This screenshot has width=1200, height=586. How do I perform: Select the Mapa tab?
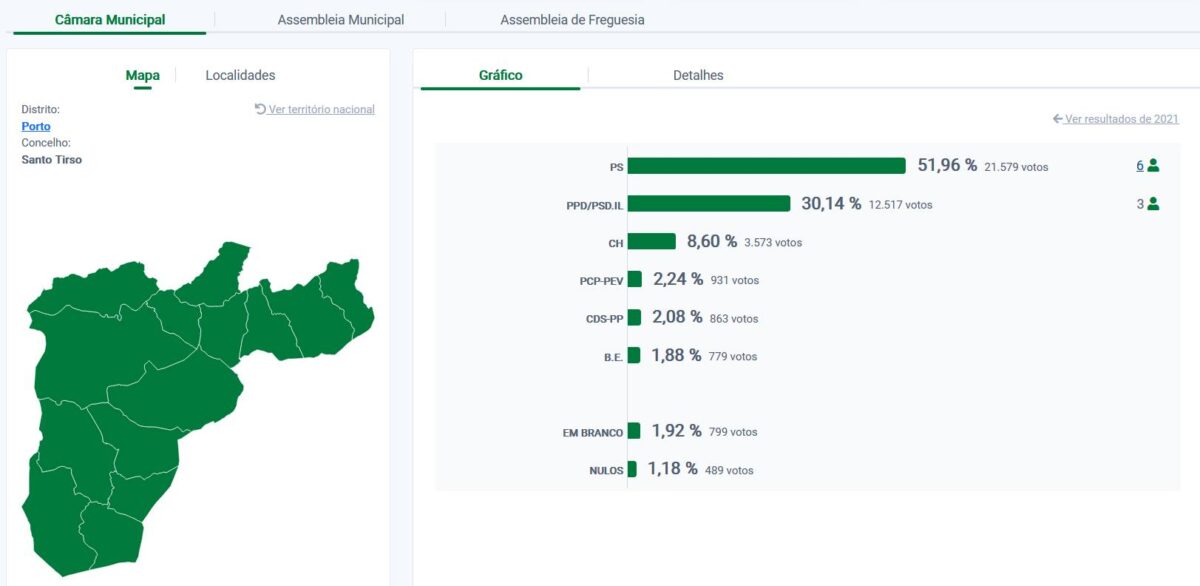(142, 75)
